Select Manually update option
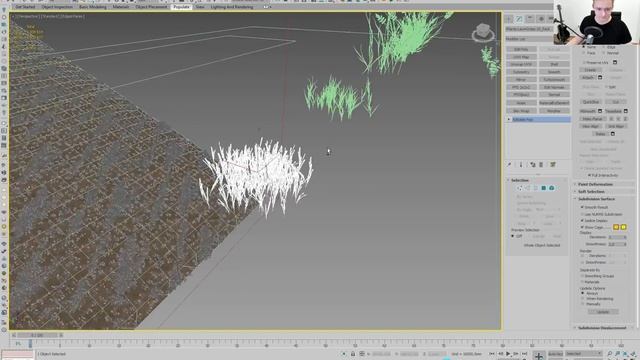This screenshot has height=360, width=640. point(582,304)
